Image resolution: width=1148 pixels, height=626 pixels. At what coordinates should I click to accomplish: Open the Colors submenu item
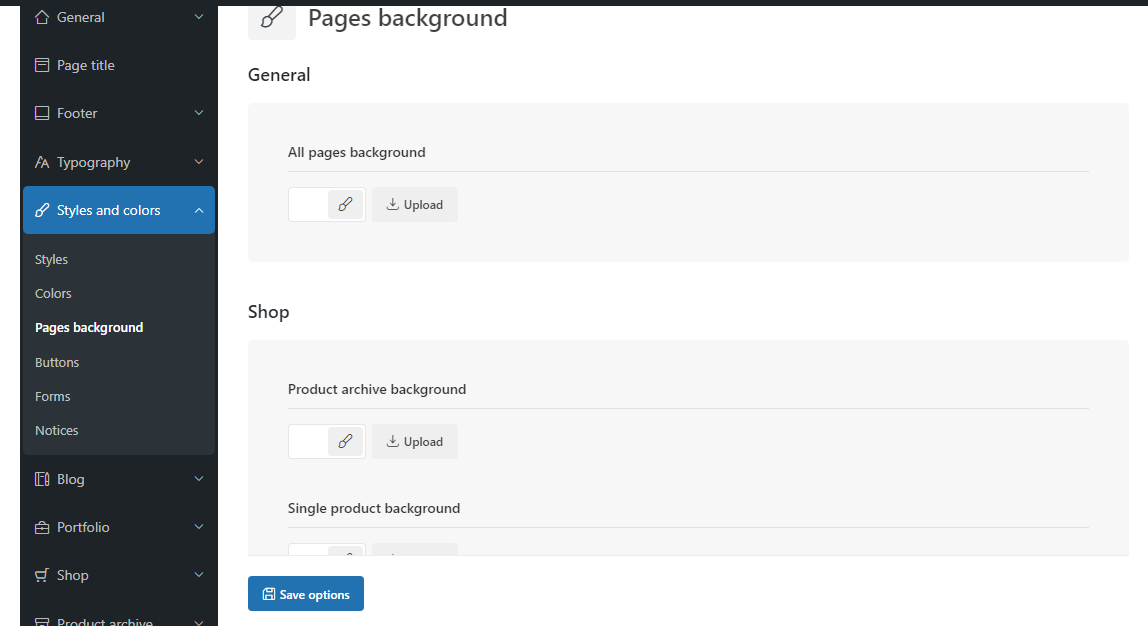(x=53, y=293)
